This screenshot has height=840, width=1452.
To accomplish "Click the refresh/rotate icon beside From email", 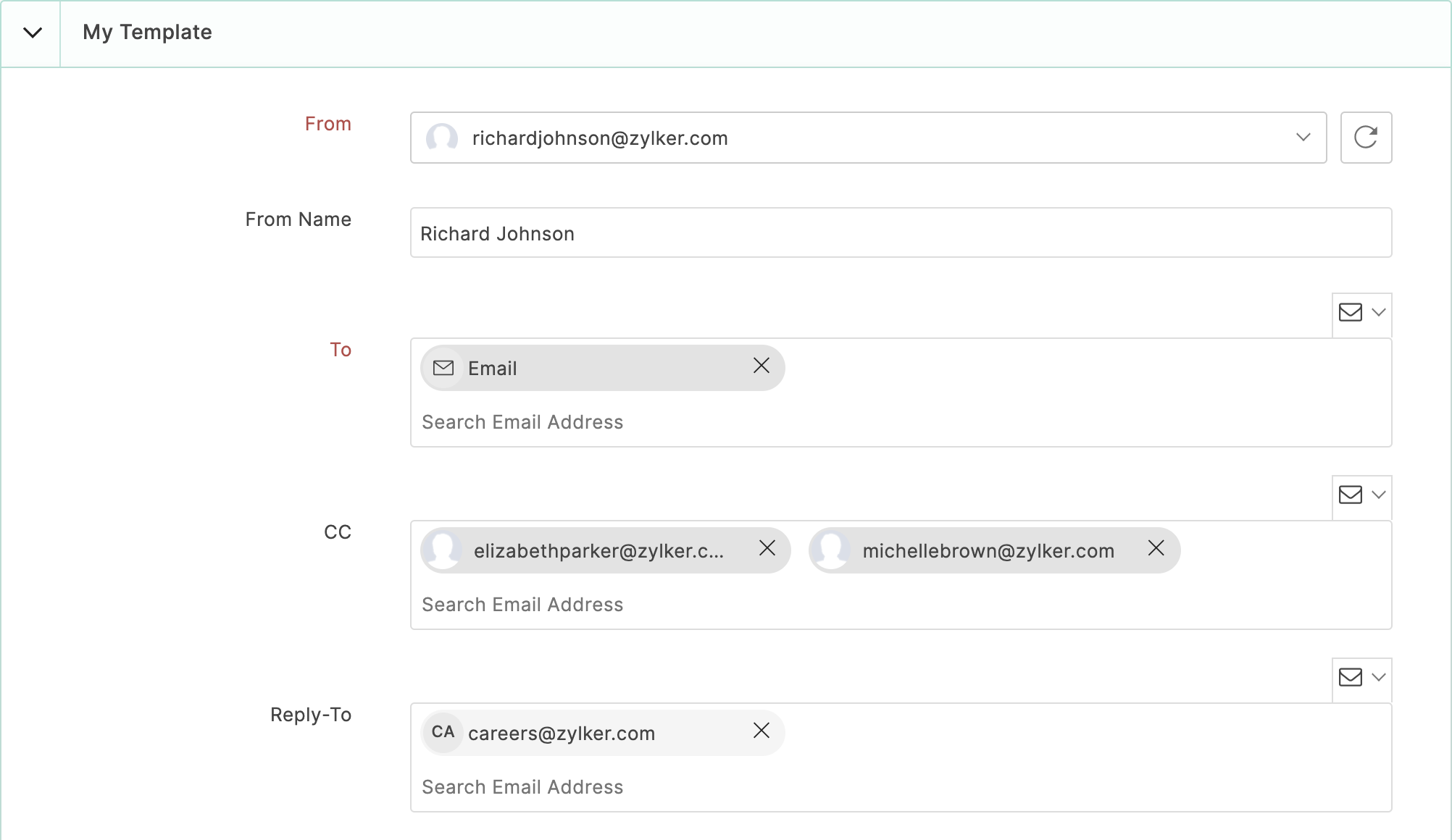I will coord(1365,138).
